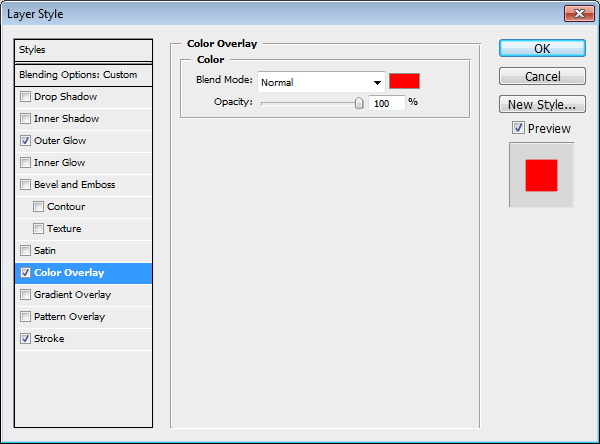Click the Opacity slider handle

359,103
